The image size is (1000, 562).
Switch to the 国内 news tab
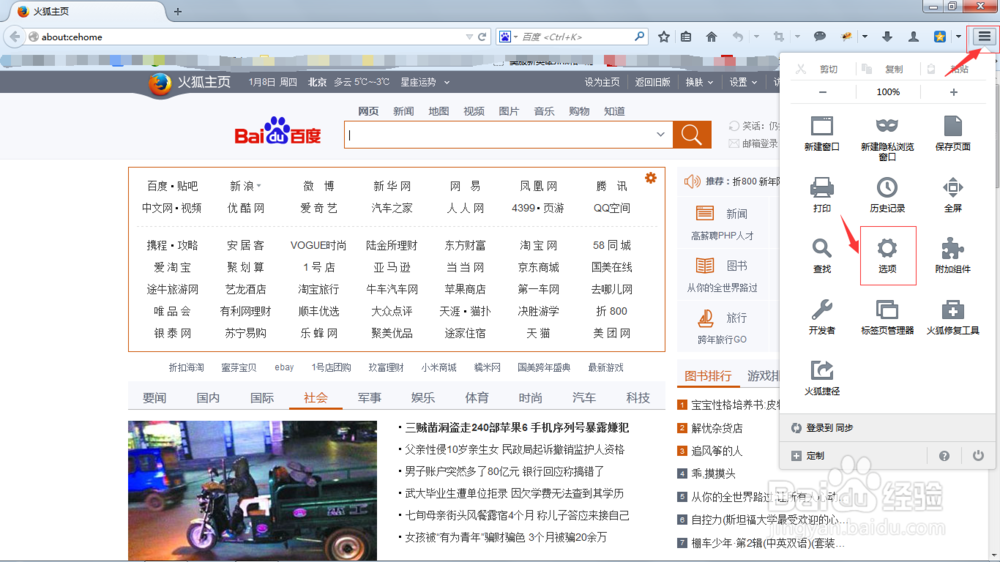click(208, 397)
